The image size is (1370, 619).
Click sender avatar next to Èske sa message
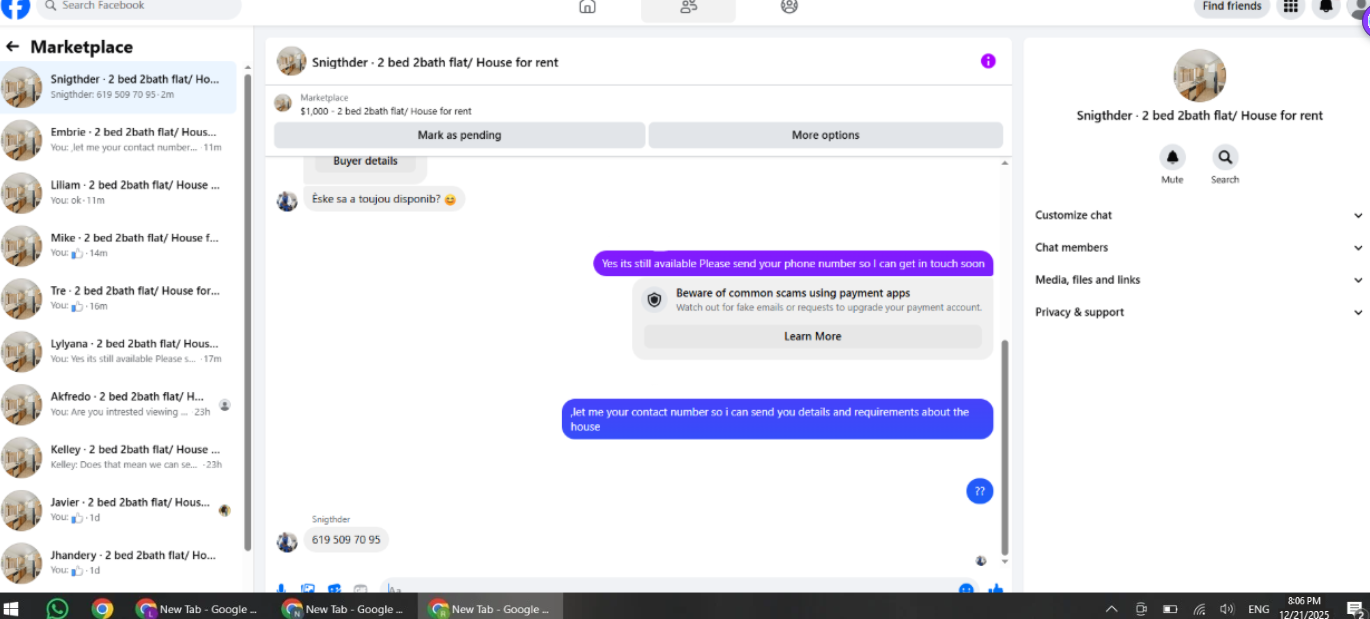click(287, 201)
